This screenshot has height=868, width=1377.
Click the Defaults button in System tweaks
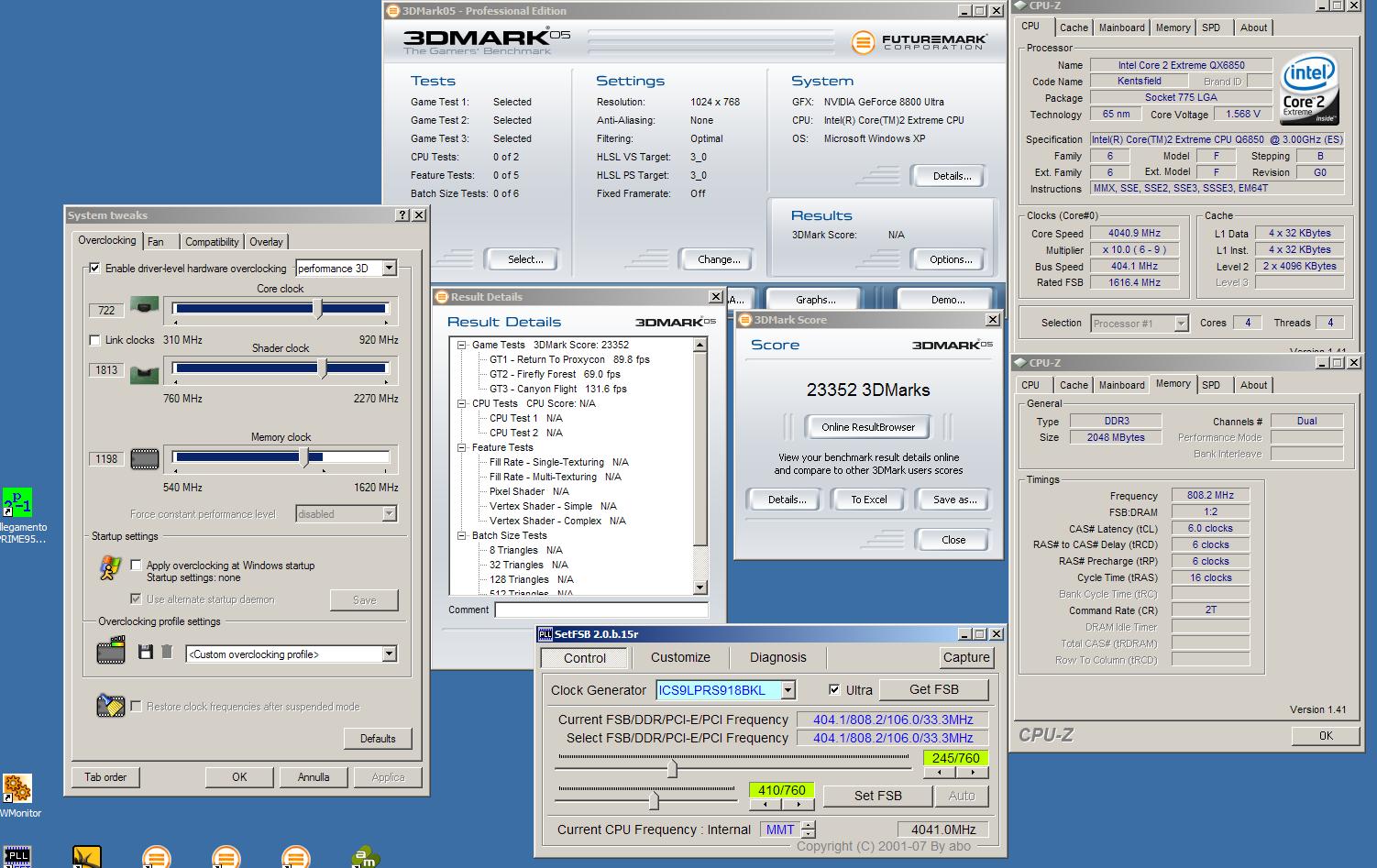click(378, 738)
